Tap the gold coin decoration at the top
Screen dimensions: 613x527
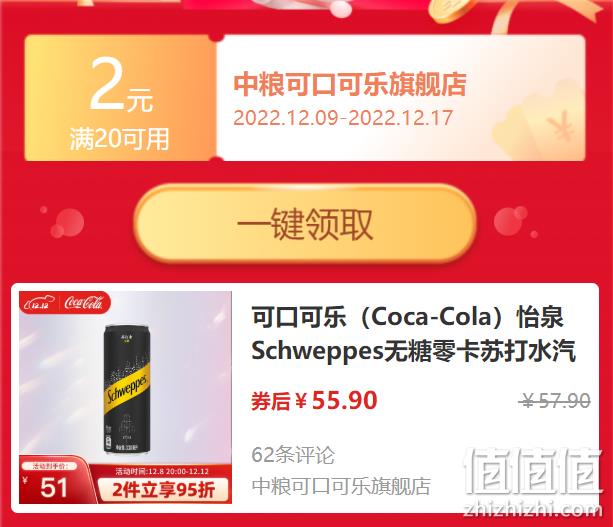pyautogui.click(x=450, y=11)
